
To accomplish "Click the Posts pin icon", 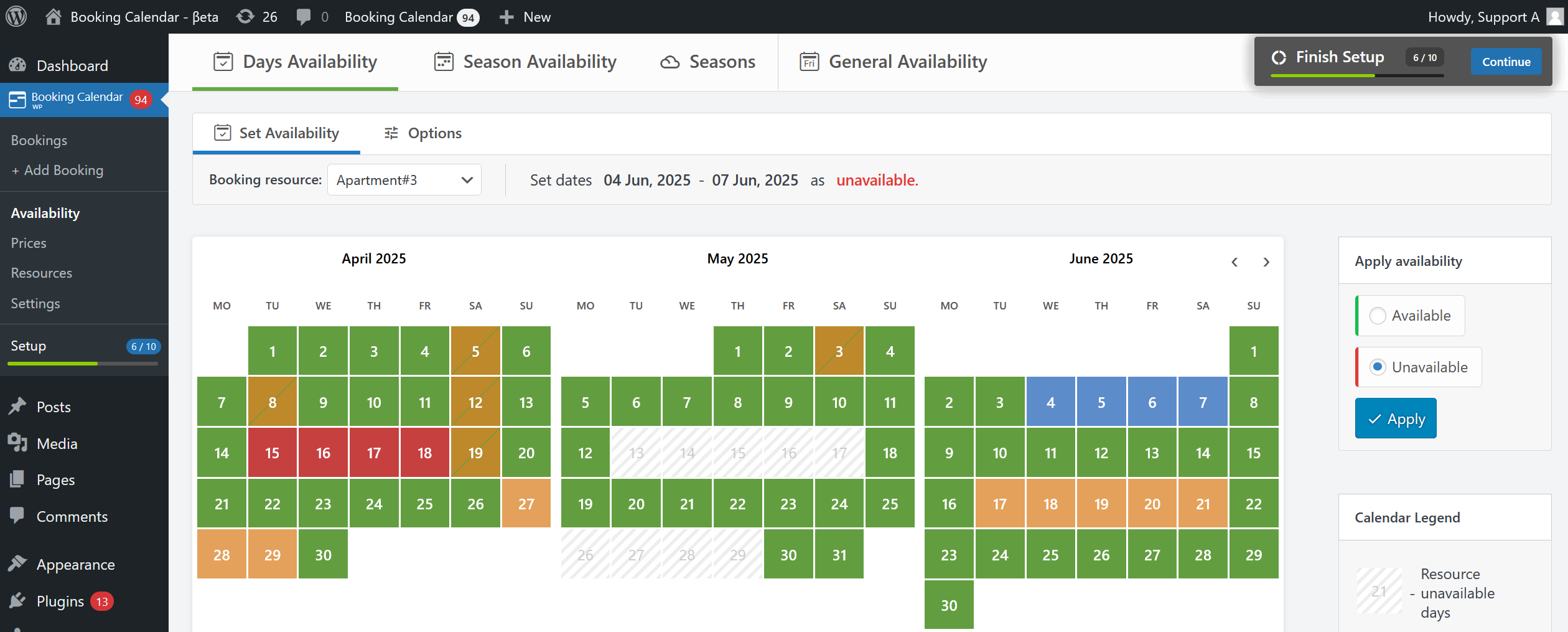I will point(17,407).
